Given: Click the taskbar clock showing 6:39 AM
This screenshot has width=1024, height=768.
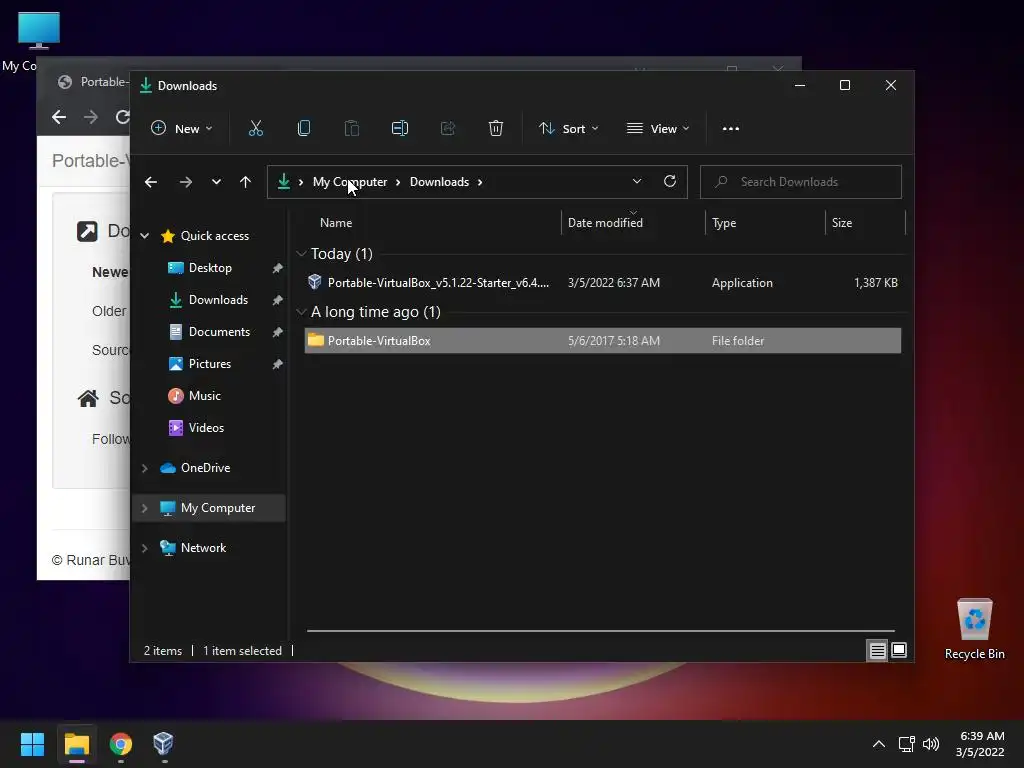Looking at the screenshot, I should tap(980, 744).
